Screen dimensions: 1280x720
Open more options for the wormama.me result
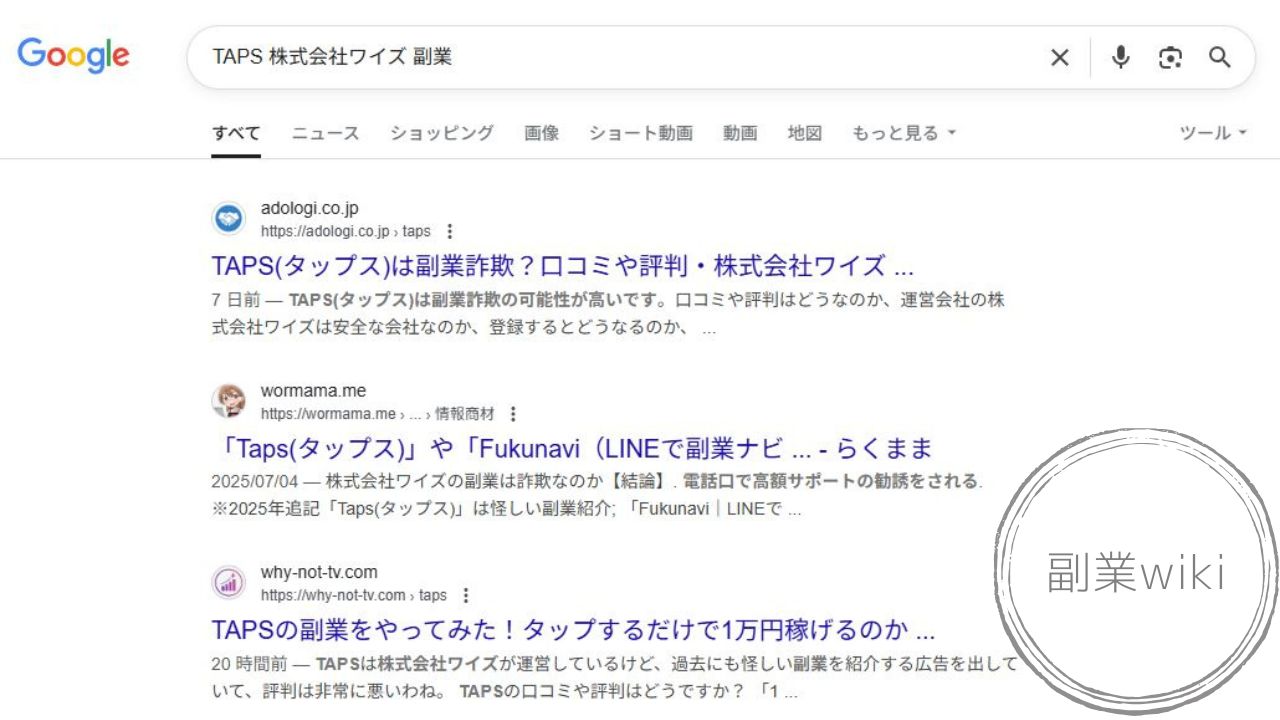513,413
